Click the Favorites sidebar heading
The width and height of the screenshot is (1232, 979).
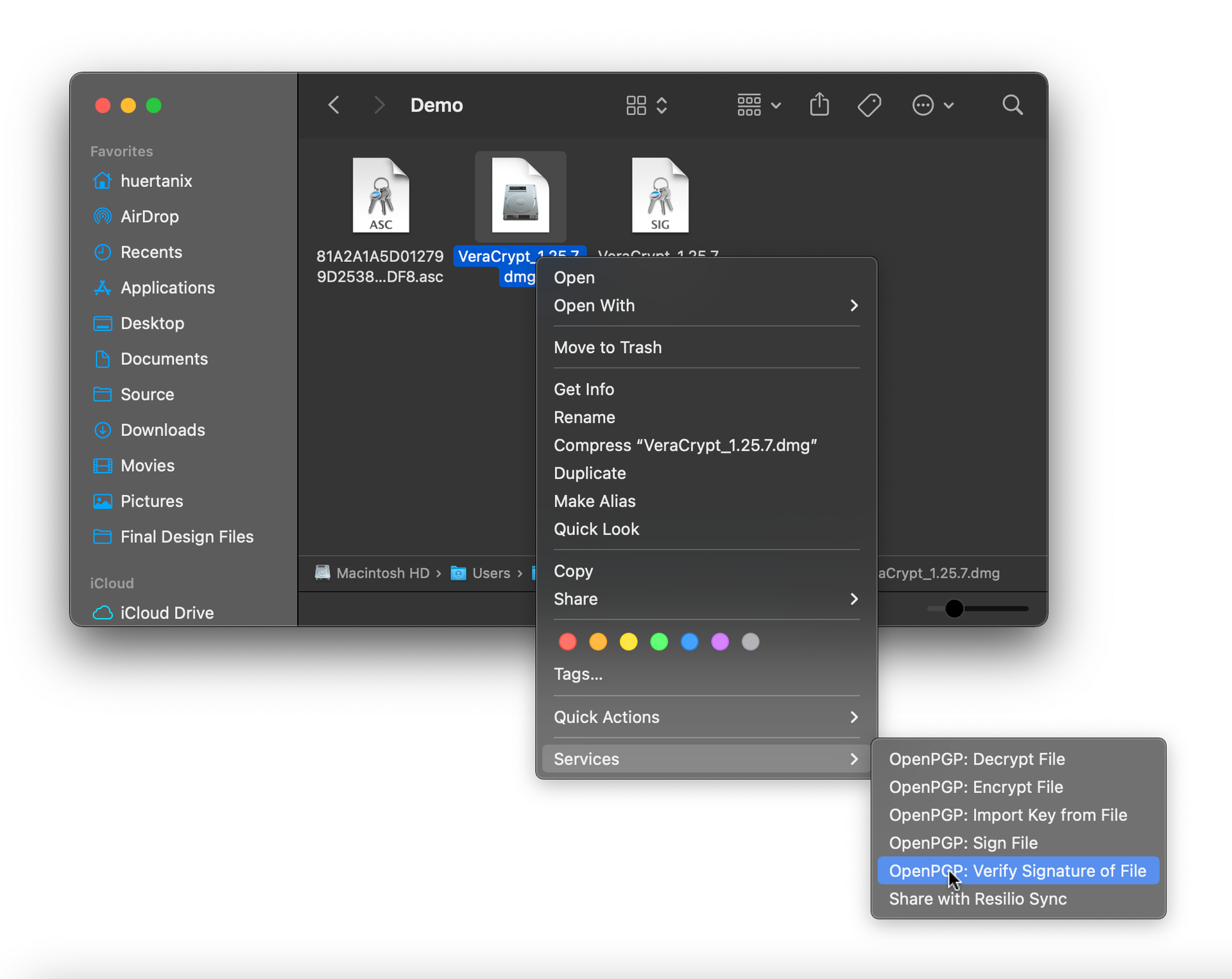click(x=122, y=152)
